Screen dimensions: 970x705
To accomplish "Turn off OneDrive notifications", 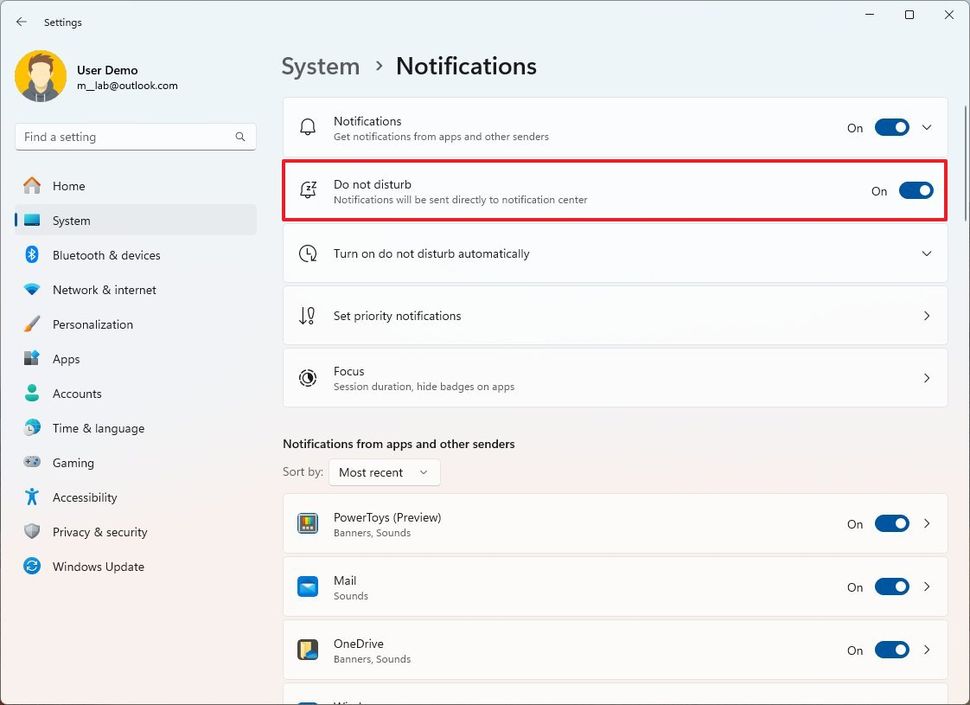I will pyautogui.click(x=891, y=649).
